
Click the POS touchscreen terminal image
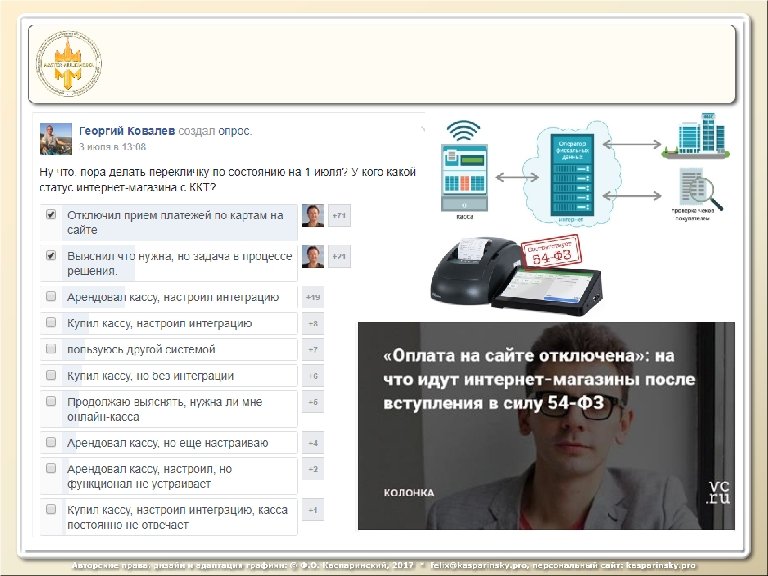coord(549,292)
